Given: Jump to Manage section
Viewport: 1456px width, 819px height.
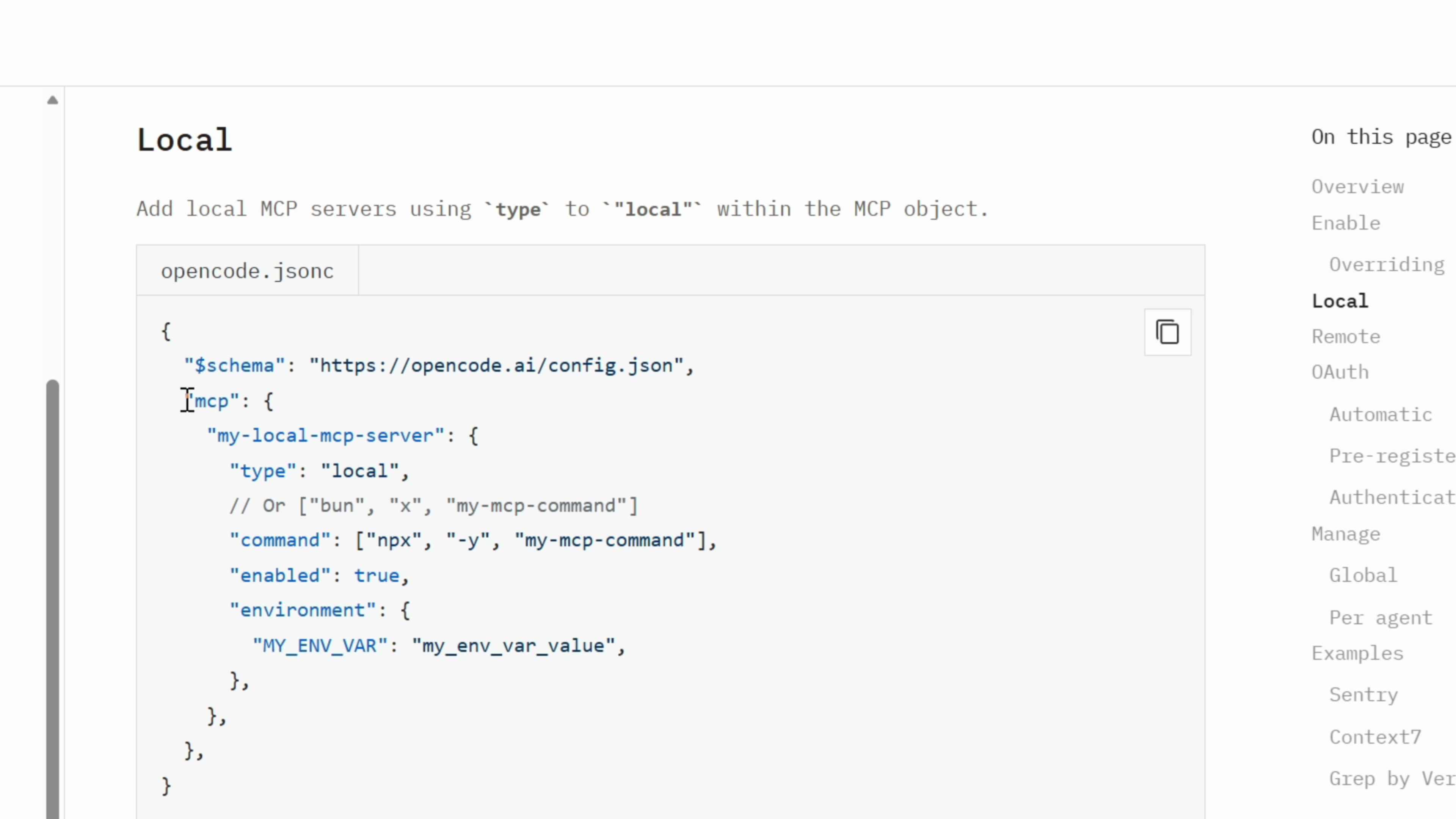Looking at the screenshot, I should 1345,534.
